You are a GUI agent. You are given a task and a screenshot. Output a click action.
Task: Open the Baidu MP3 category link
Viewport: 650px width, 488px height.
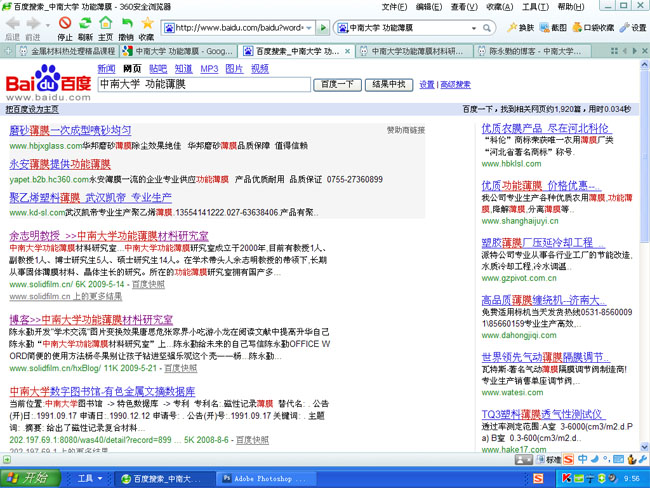209,68
